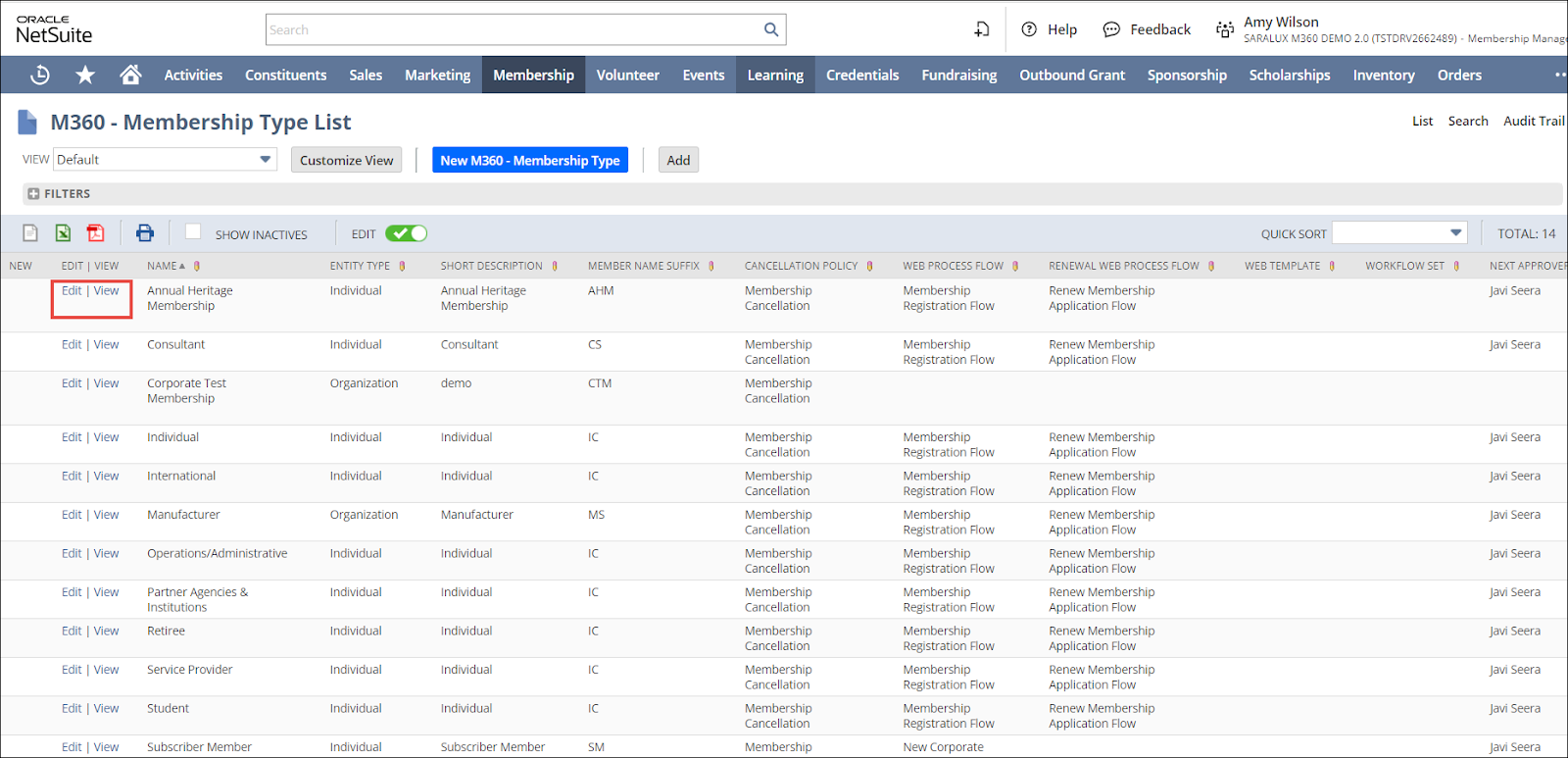The height and width of the screenshot is (758, 1568).
Task: Open the View dropdown showing Default
Action: coord(165,160)
